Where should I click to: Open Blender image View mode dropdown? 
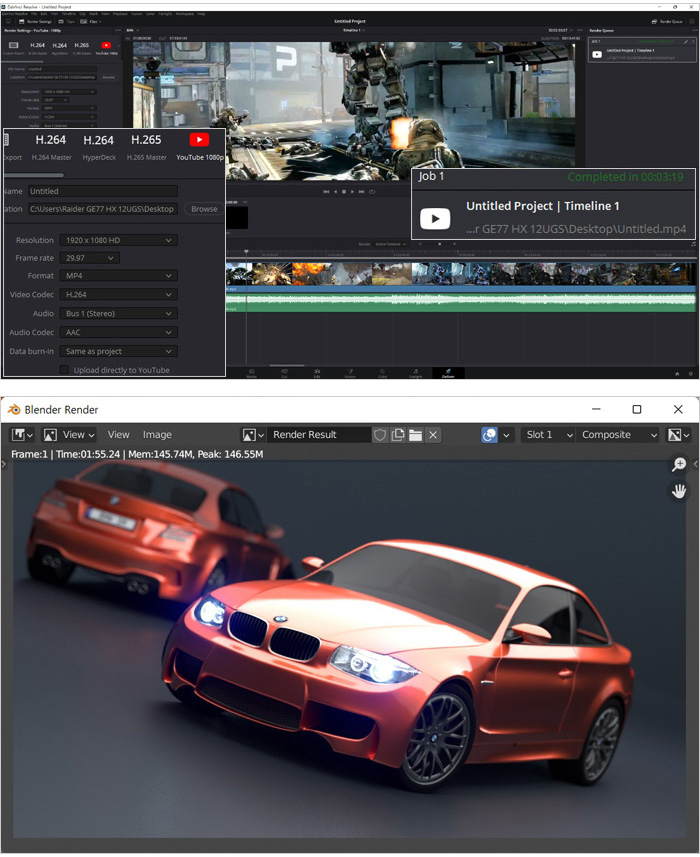pyautogui.click(x=69, y=435)
